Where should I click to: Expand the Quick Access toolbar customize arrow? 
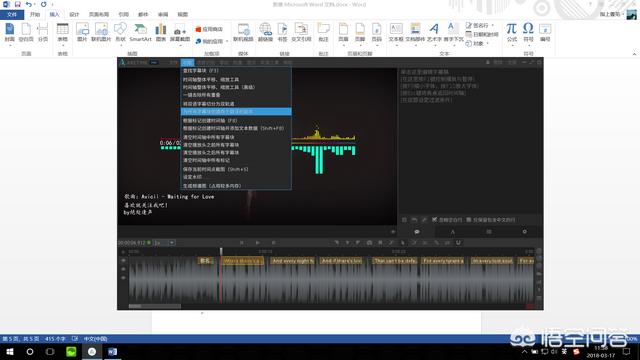(53, 4)
